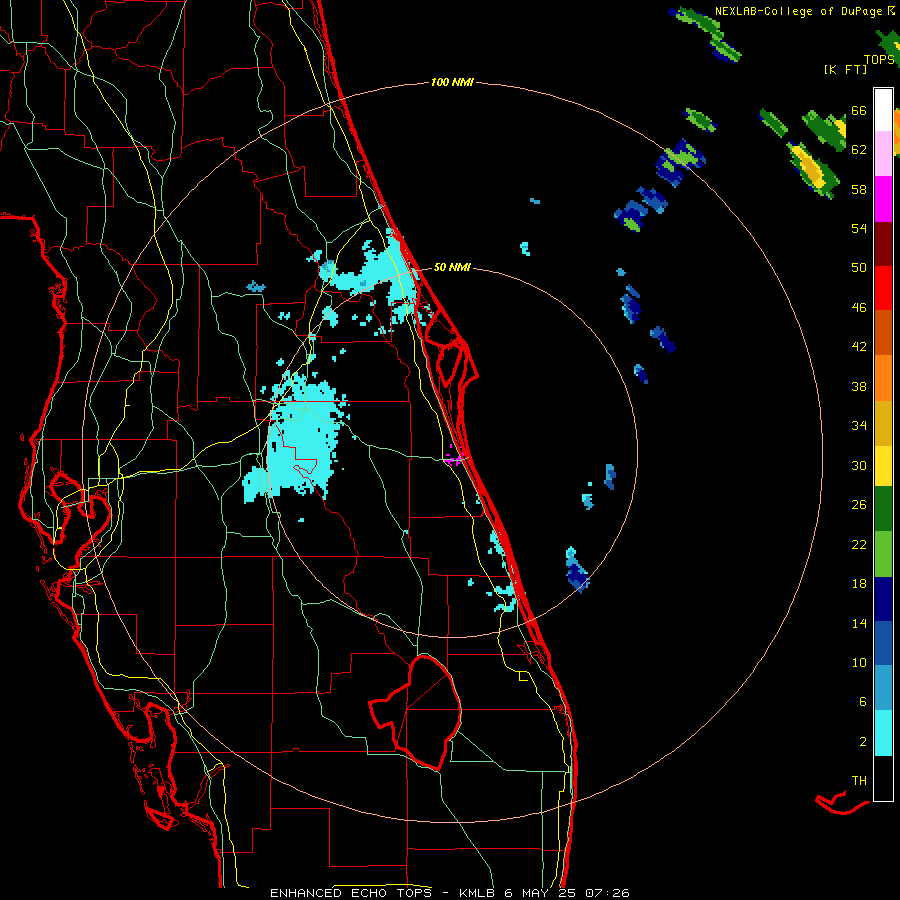Click the white swatch atop the tops legend
The height and width of the screenshot is (900, 900).
coord(883,110)
